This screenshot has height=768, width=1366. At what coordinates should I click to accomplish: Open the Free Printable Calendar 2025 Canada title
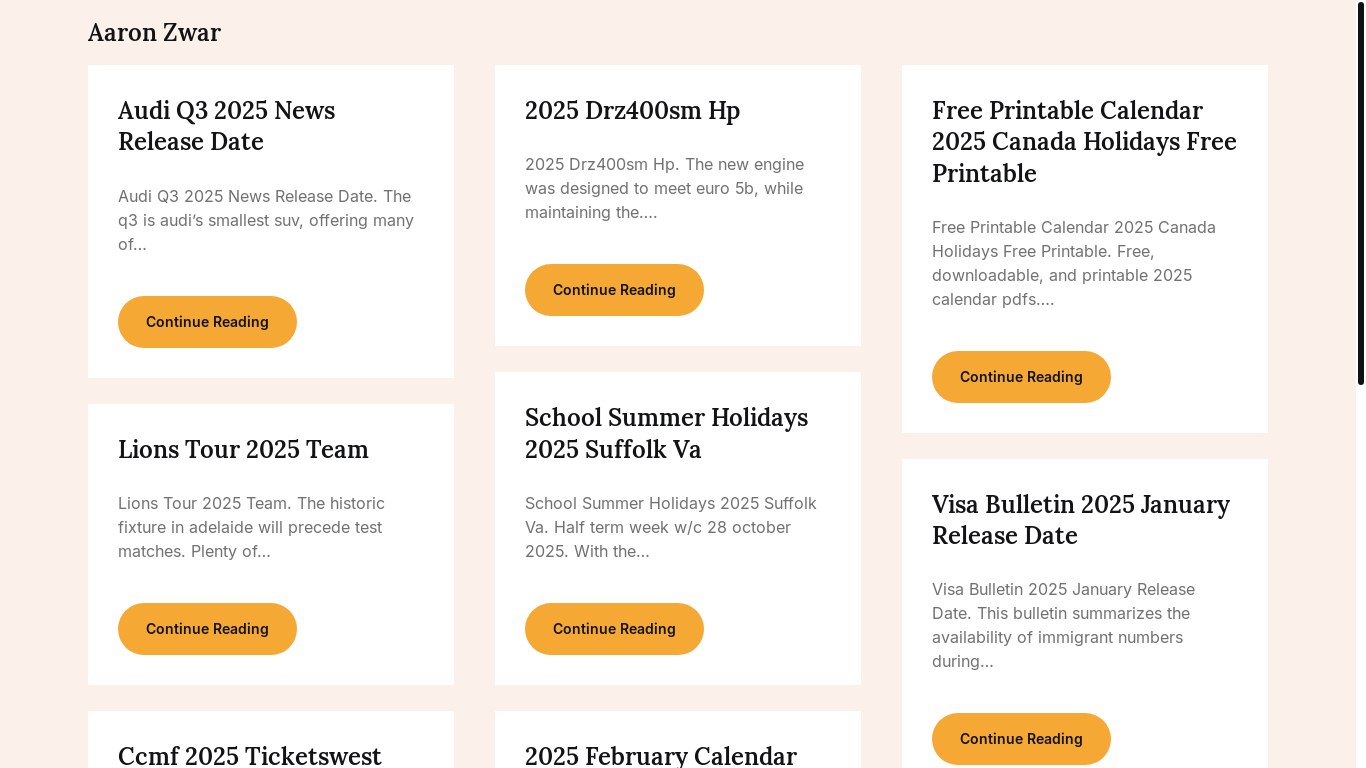(x=1084, y=142)
